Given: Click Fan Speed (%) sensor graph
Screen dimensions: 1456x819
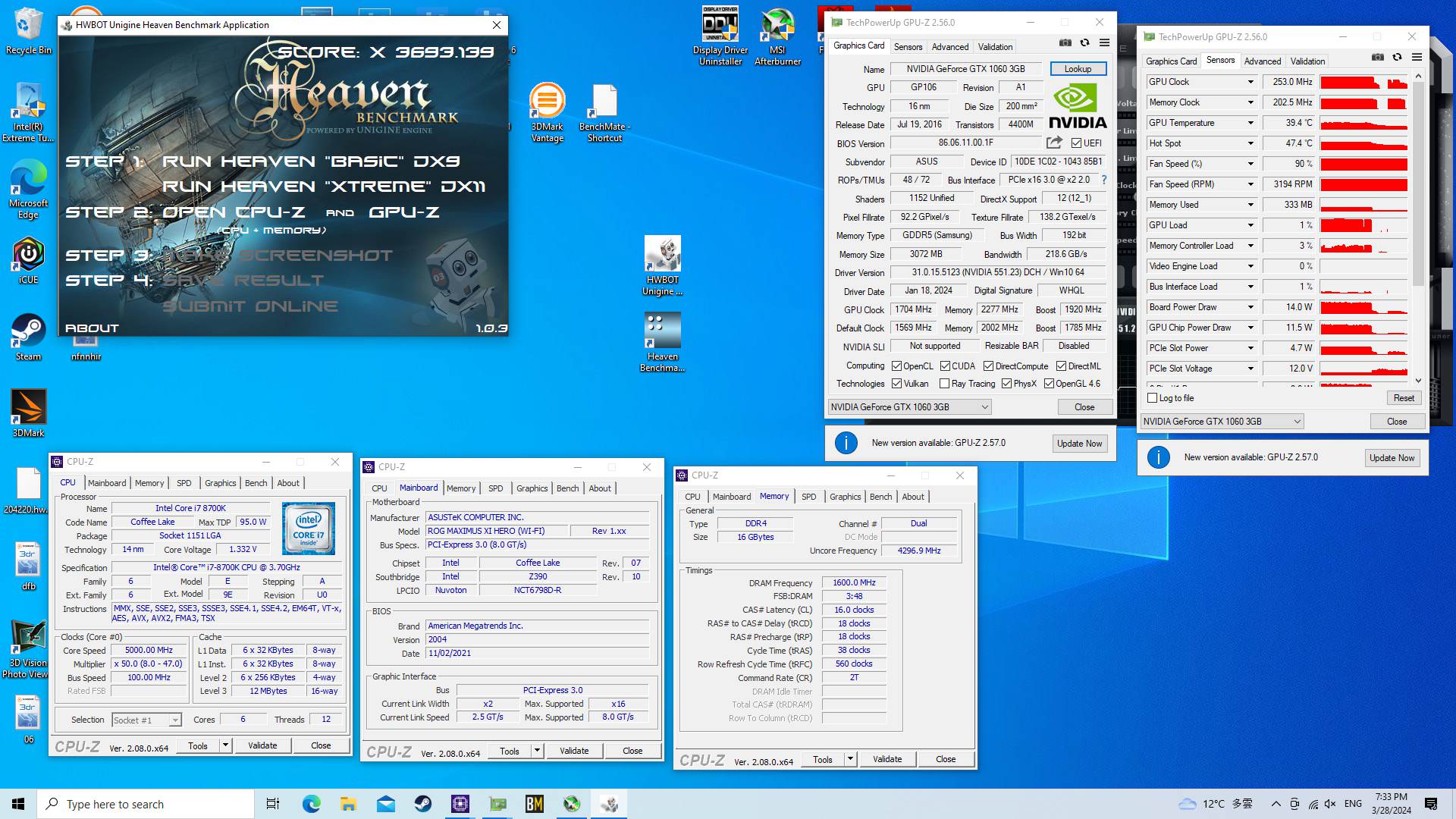Looking at the screenshot, I should coord(1363,164).
